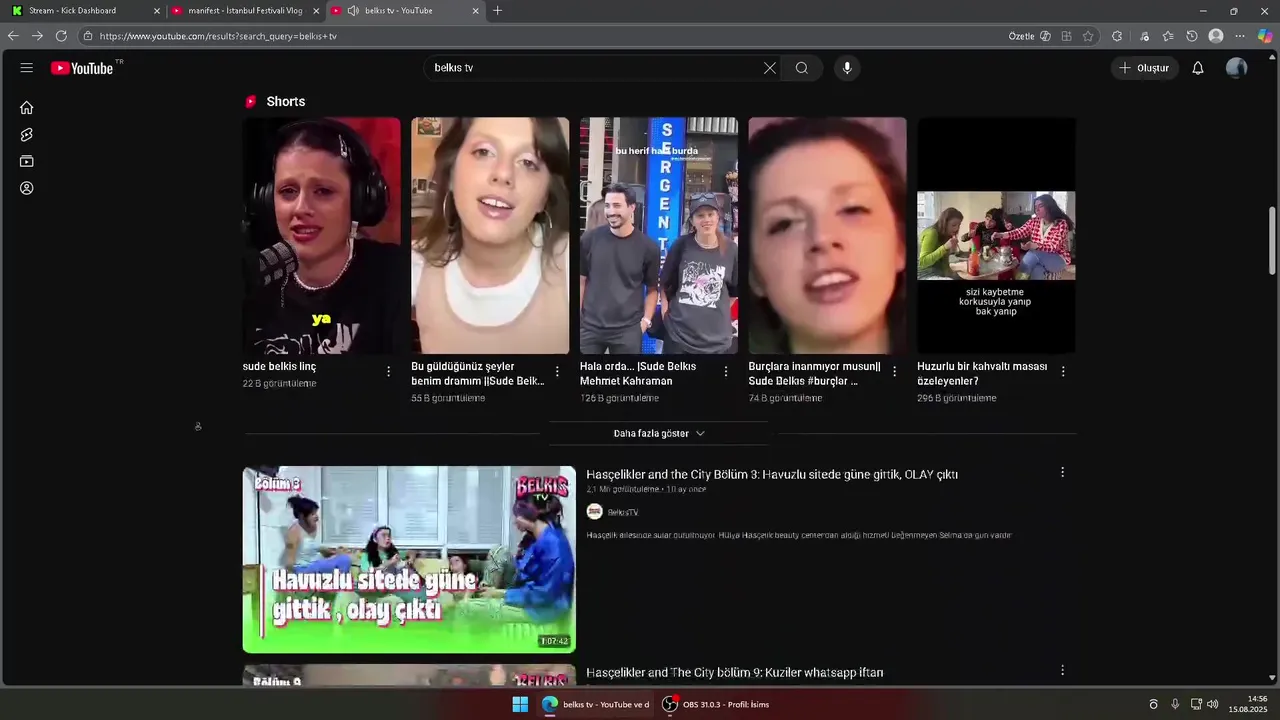Play the 'Burçlara inanmıyor musun' short thumbnail
Image resolution: width=1280 pixels, height=720 pixels.
(827, 236)
